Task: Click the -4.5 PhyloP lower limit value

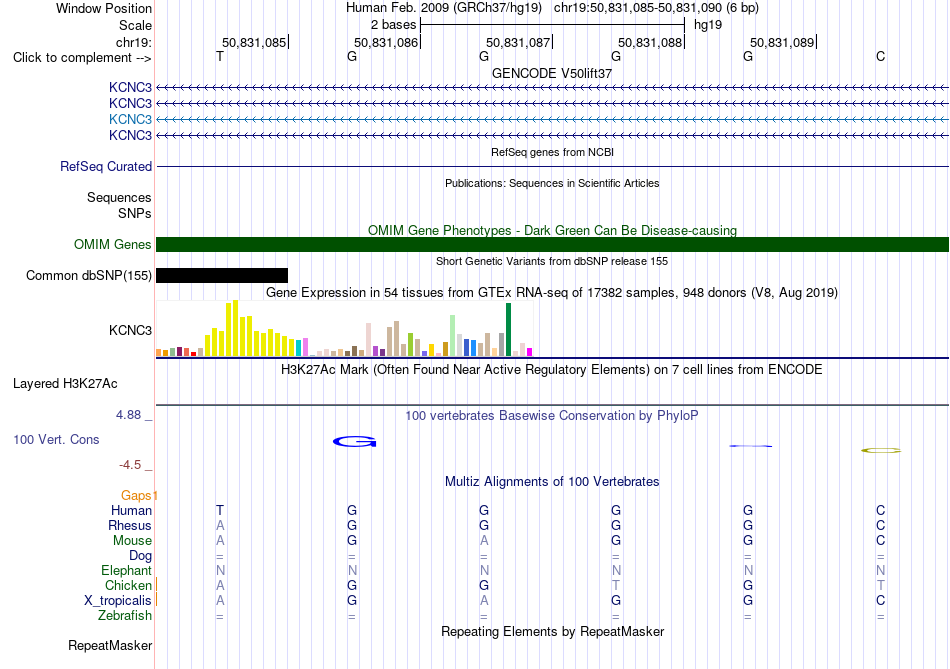Action: 130,465
